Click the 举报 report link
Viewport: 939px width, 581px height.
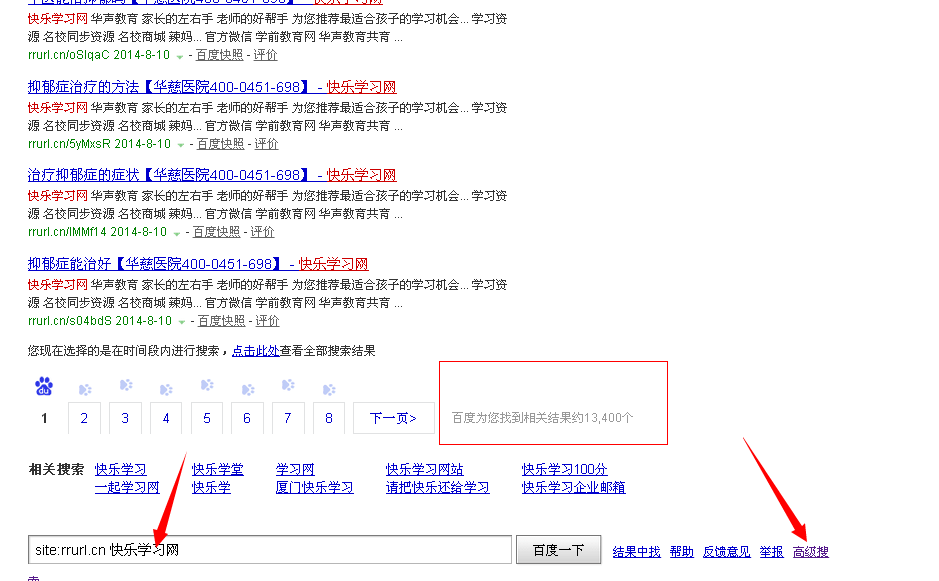pos(770,551)
